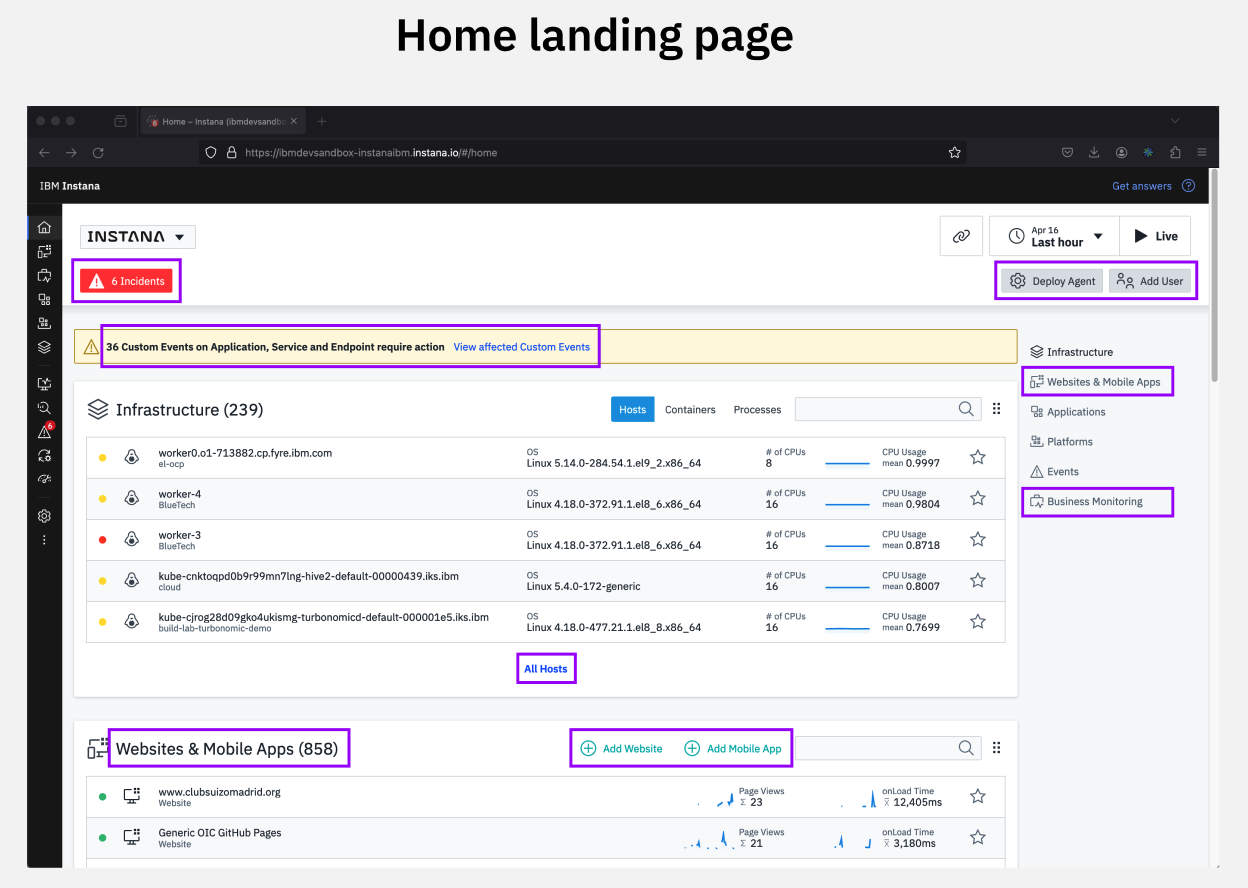1248x888 pixels.
Task: Click Add Mobile App
Action: coord(732,748)
